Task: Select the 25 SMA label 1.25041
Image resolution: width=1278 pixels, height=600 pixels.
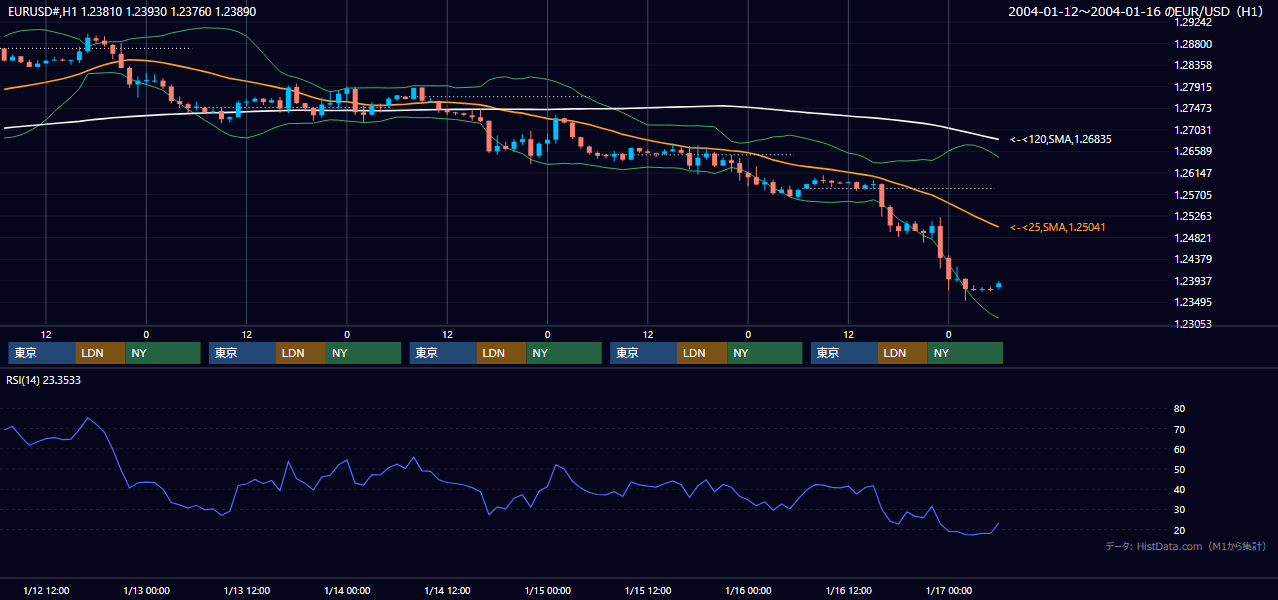Action: coord(1058,227)
